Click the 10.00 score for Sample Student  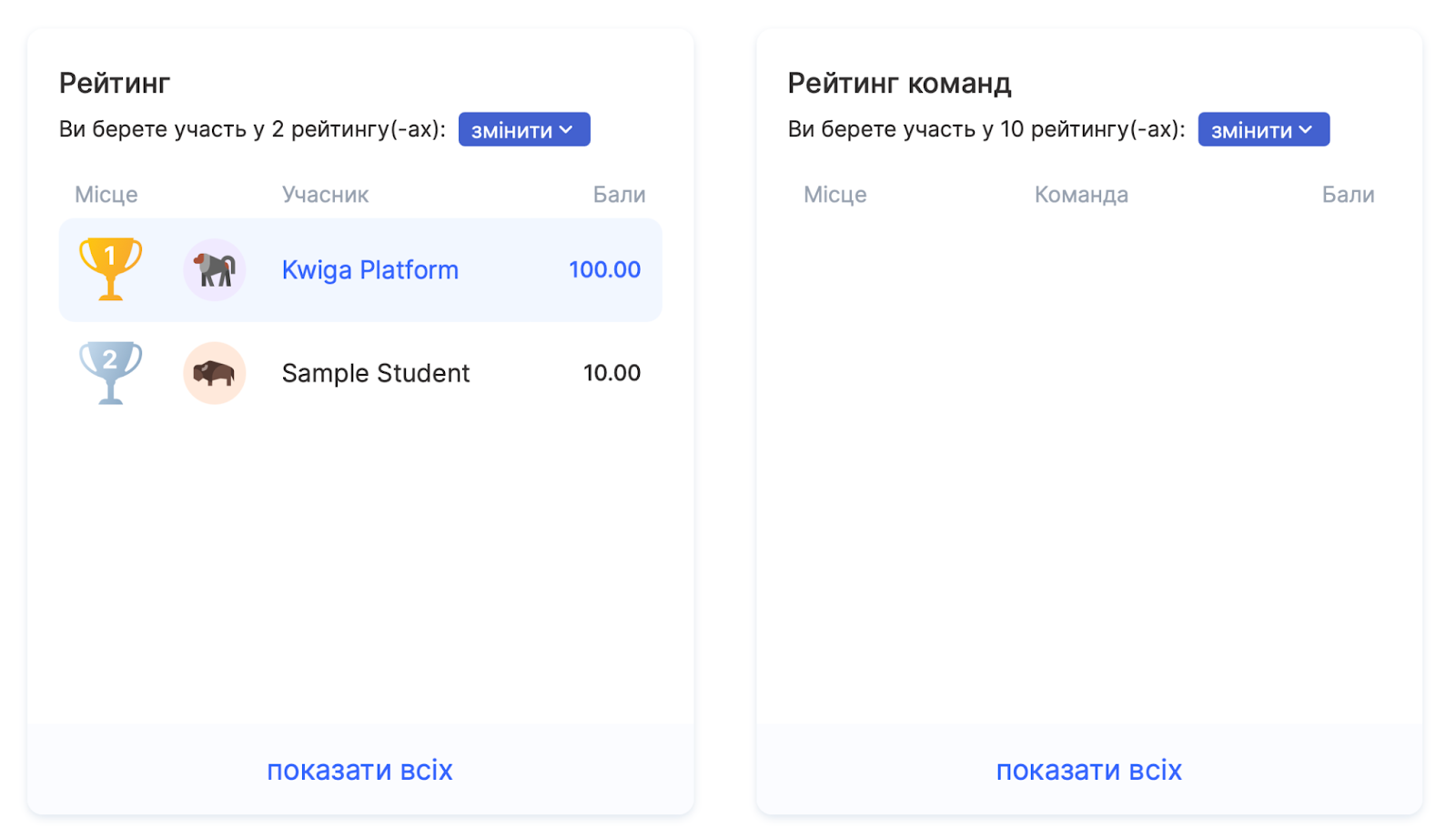click(x=612, y=373)
